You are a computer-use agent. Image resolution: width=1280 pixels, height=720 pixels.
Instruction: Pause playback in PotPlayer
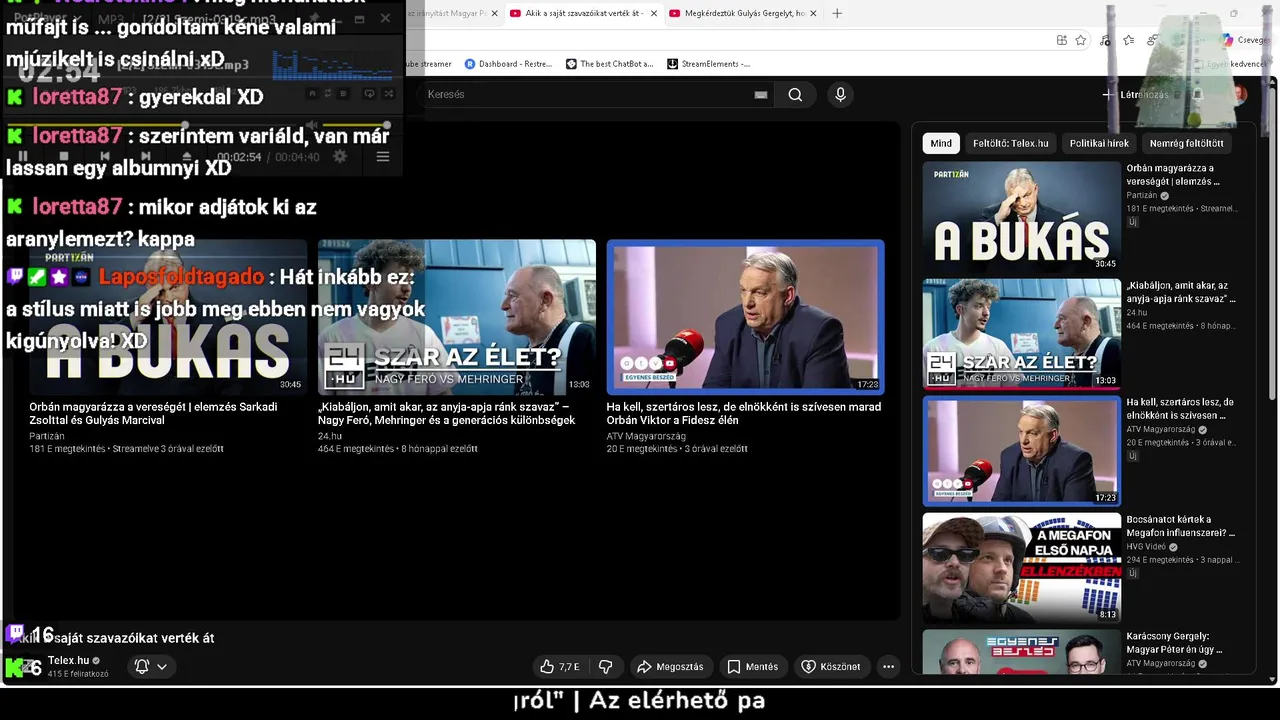23,156
